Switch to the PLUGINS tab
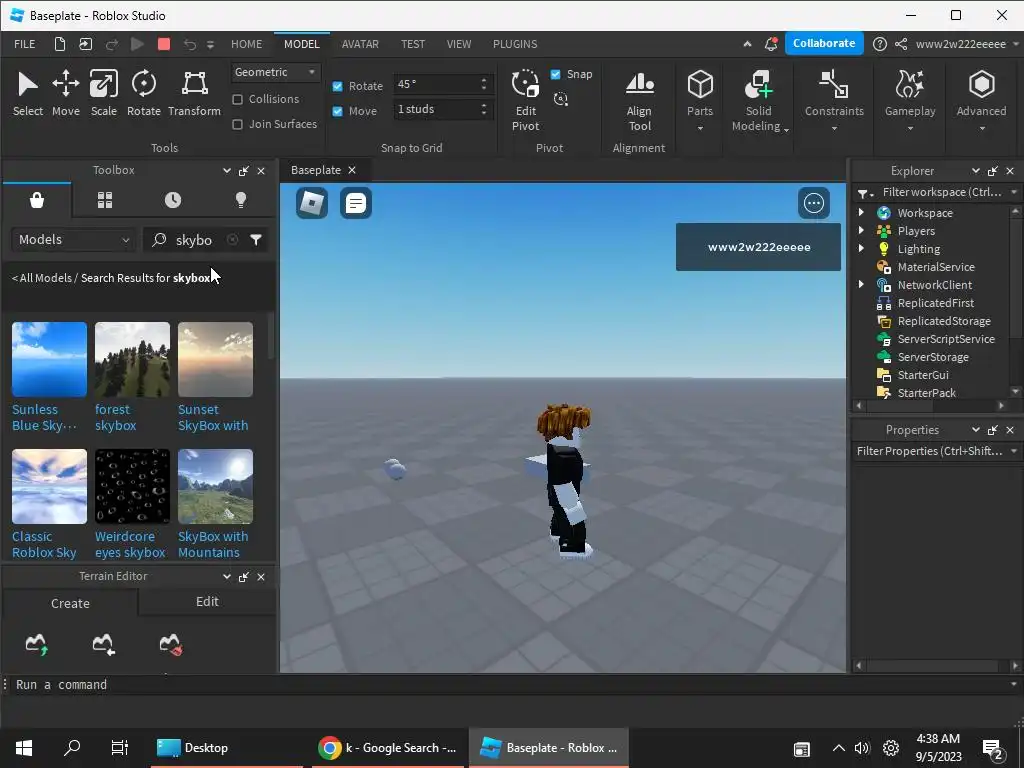The height and width of the screenshot is (768, 1024). pyautogui.click(x=515, y=44)
